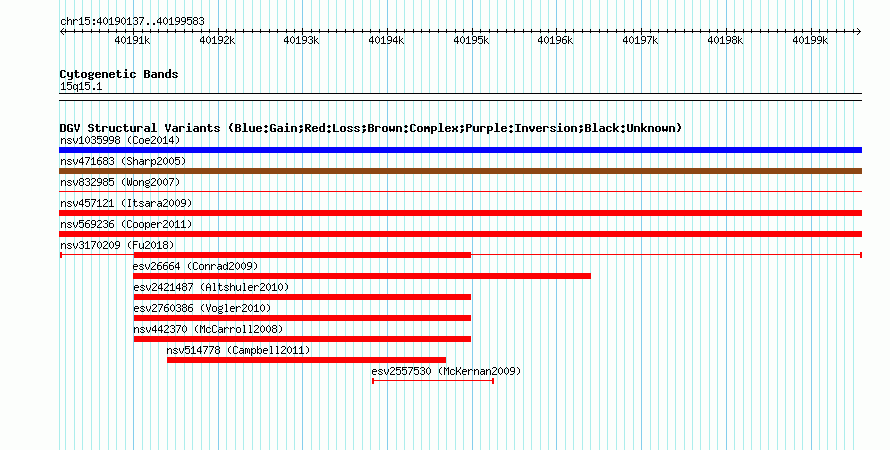The width and height of the screenshot is (890, 450).
Task: Click the nsv3170209 (Fu2018) label
Action: (x=117, y=245)
